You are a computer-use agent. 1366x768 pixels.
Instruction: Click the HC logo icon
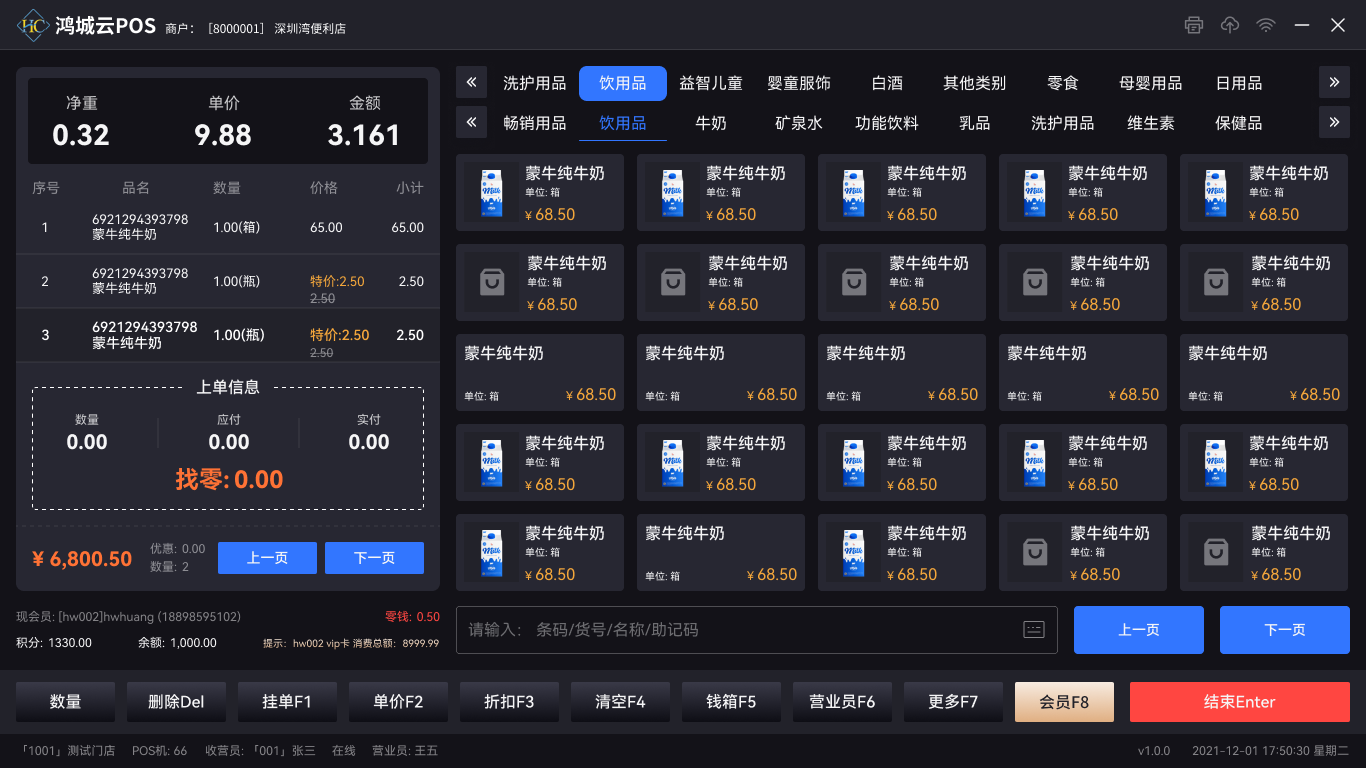tap(33, 26)
